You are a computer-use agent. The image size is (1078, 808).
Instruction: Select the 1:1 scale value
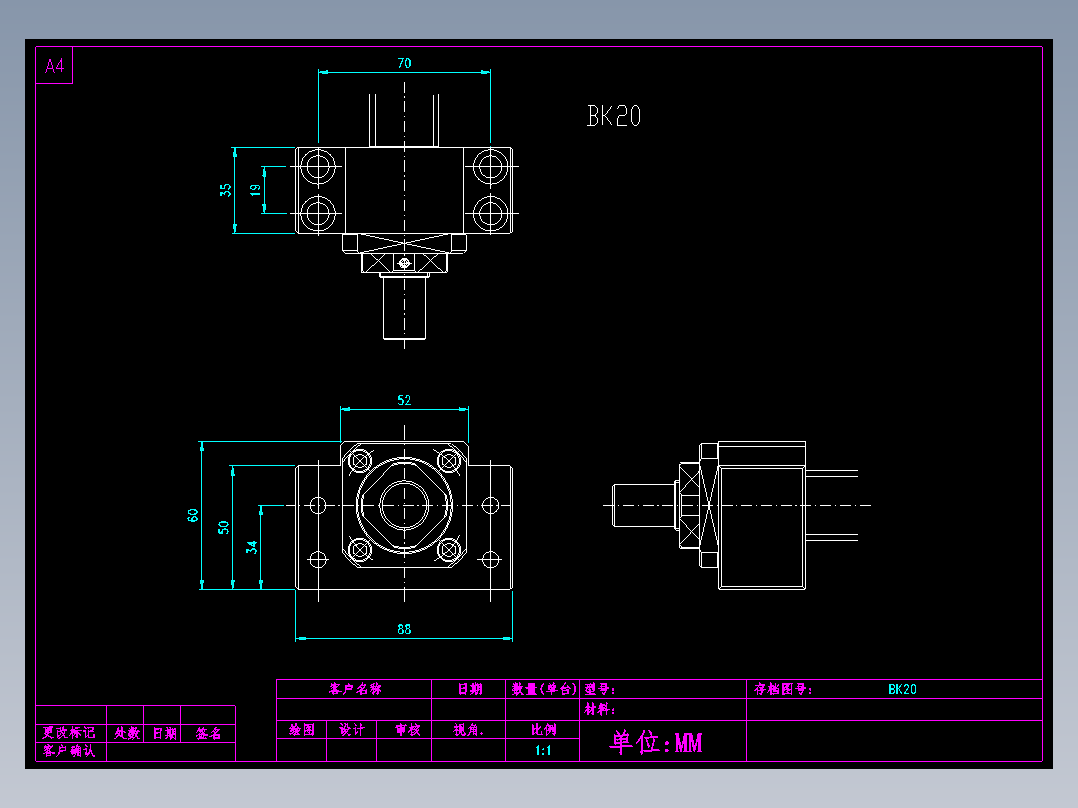[x=543, y=750]
